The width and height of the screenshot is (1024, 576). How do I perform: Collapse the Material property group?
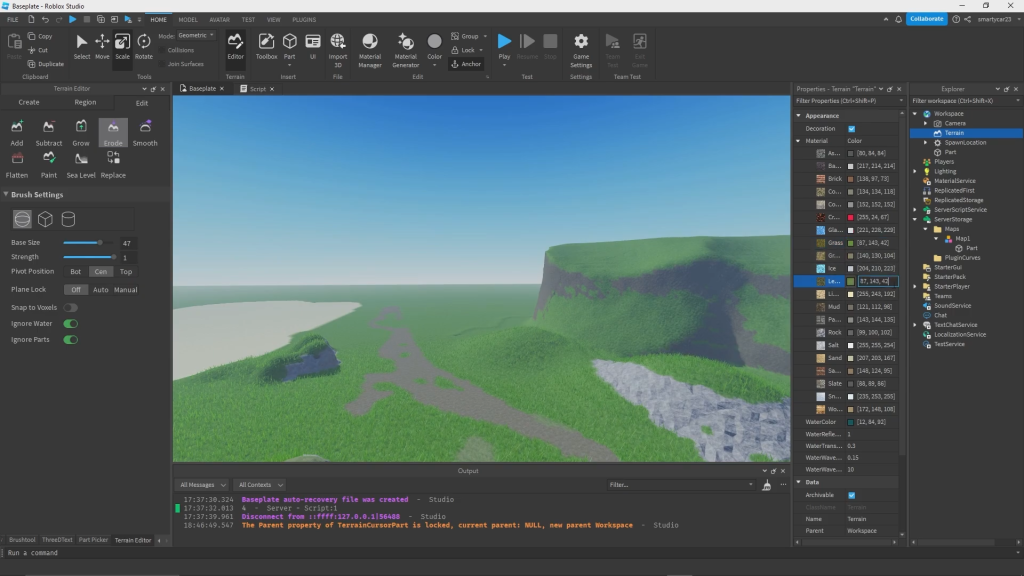[799, 141]
